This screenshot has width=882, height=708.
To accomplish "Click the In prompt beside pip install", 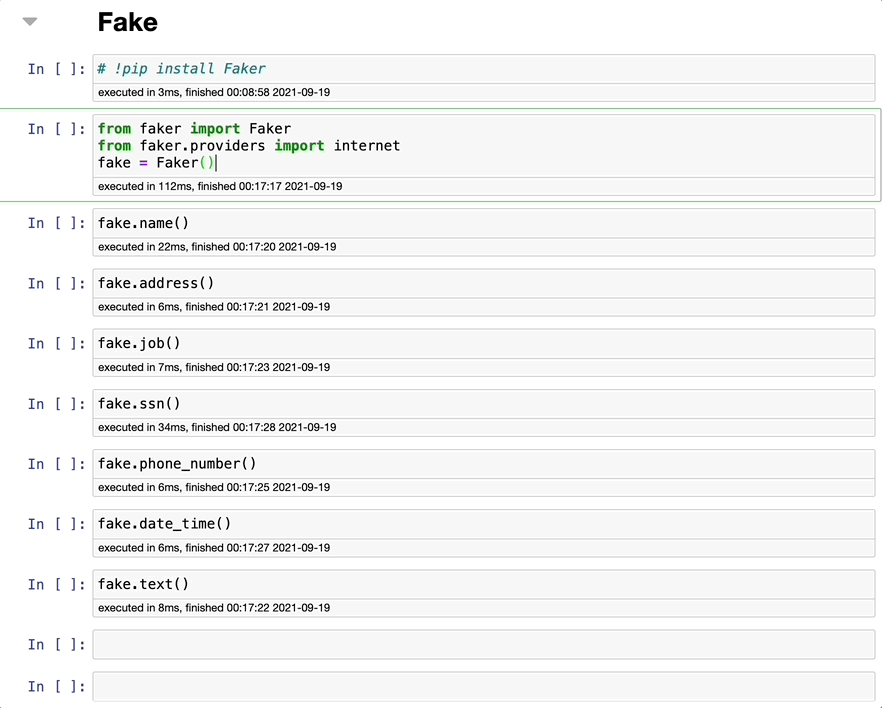I will [x=56, y=70].
